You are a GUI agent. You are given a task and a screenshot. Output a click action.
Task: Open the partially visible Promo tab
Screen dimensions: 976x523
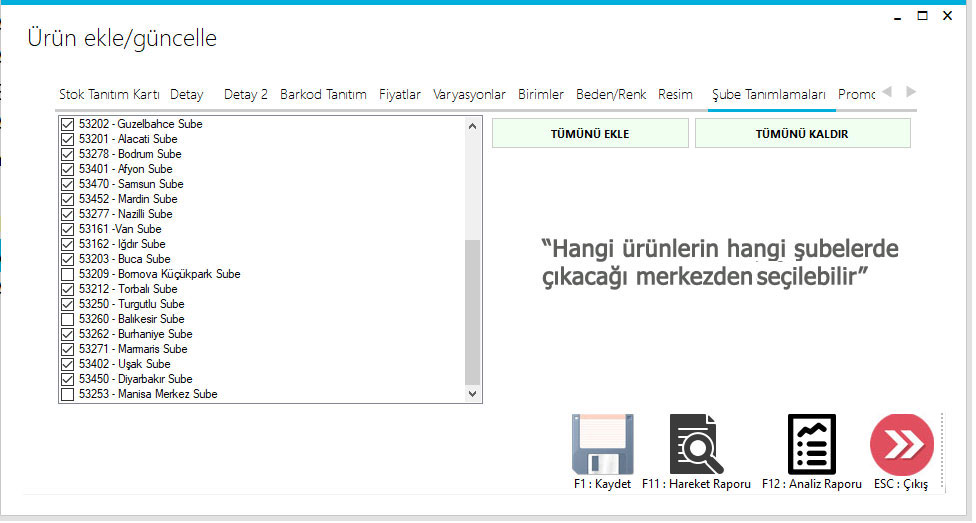coord(856,95)
